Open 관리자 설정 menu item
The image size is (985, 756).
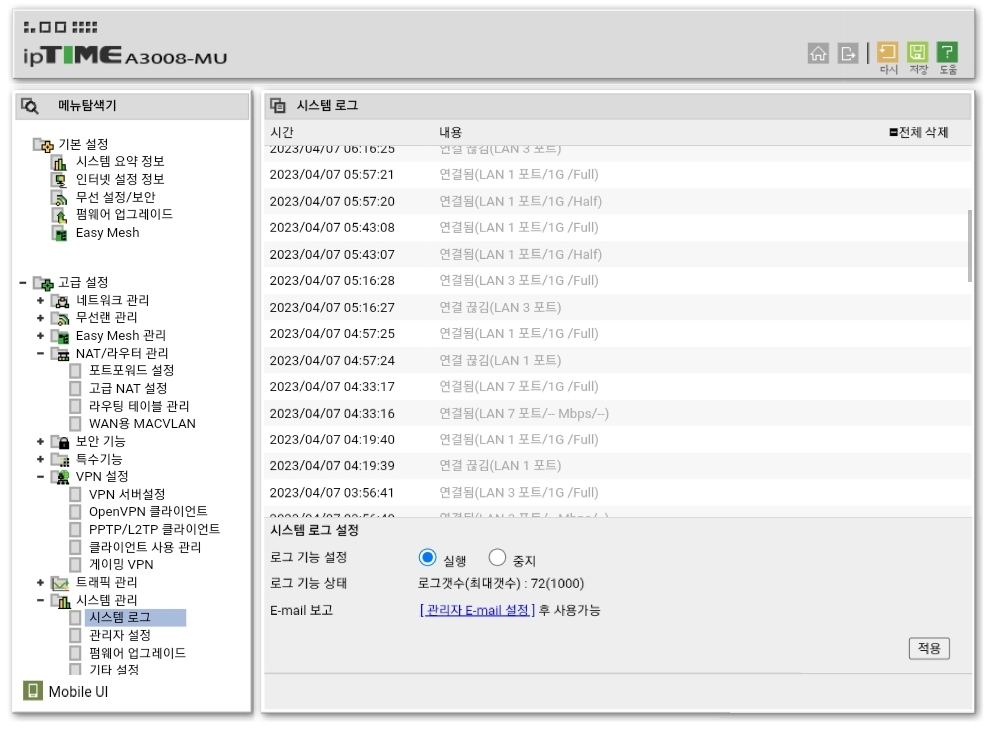(x=120, y=635)
